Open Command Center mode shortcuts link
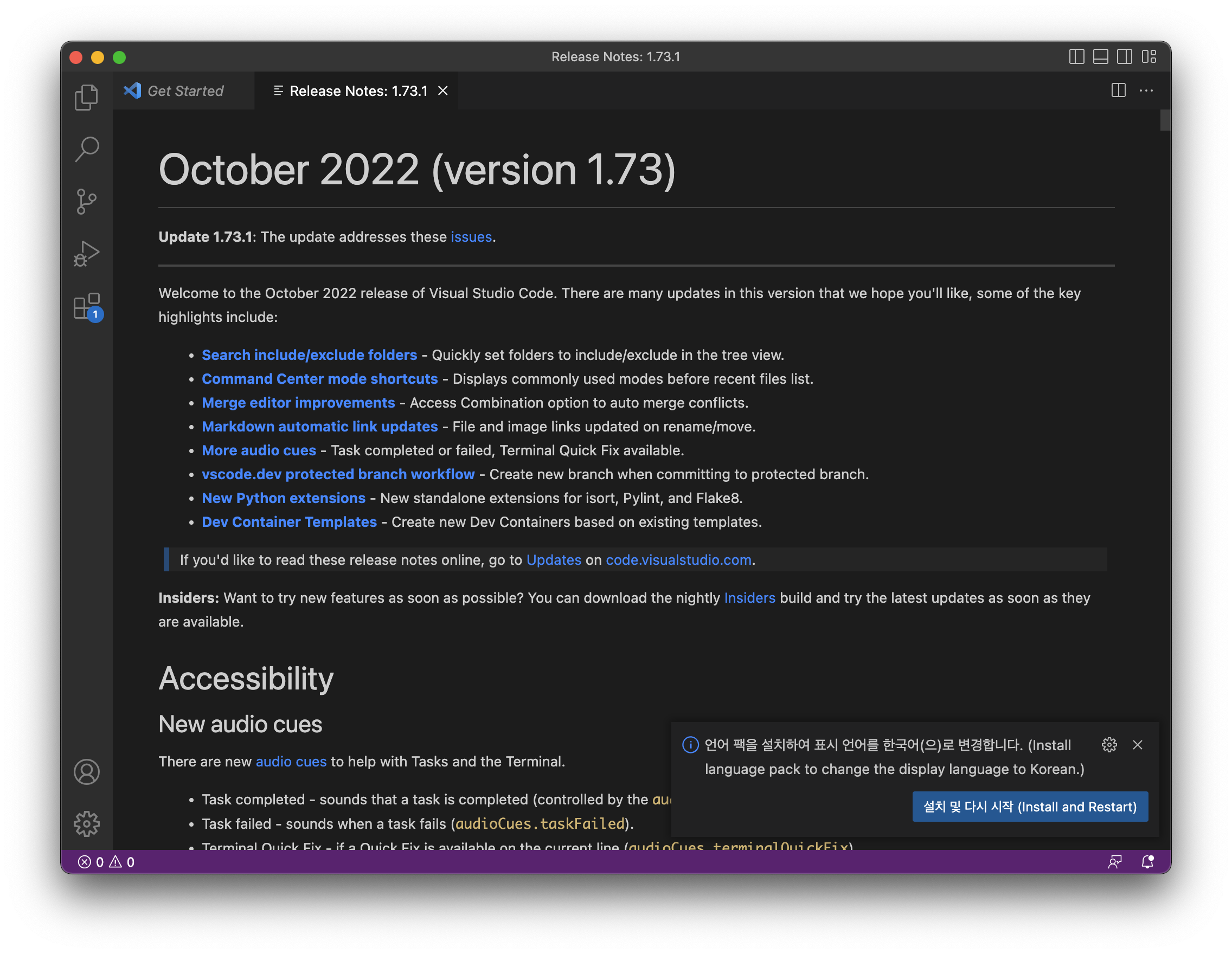 320,379
